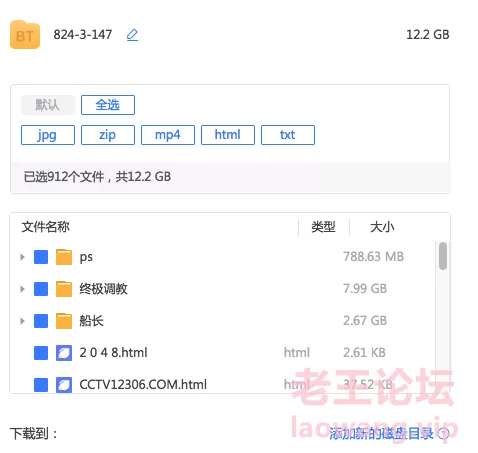Click the 默认 button
The width and height of the screenshot is (478, 453).
click(48, 105)
